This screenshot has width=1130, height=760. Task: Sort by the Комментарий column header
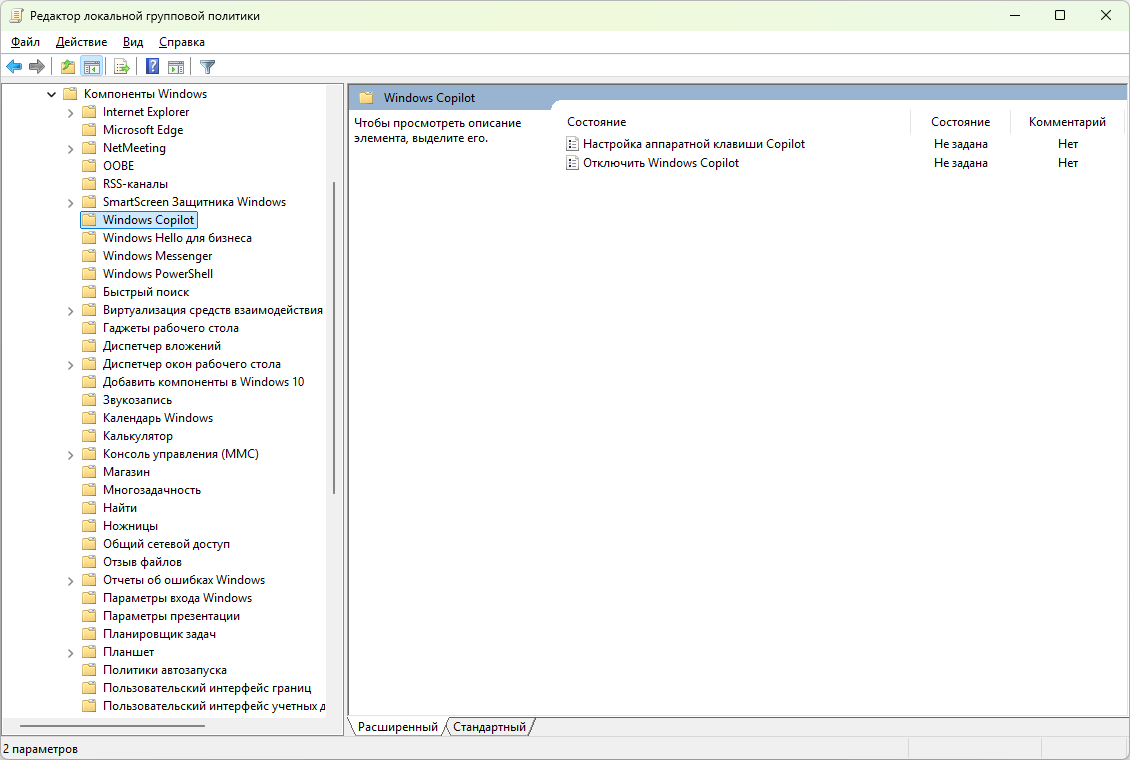coord(1067,122)
